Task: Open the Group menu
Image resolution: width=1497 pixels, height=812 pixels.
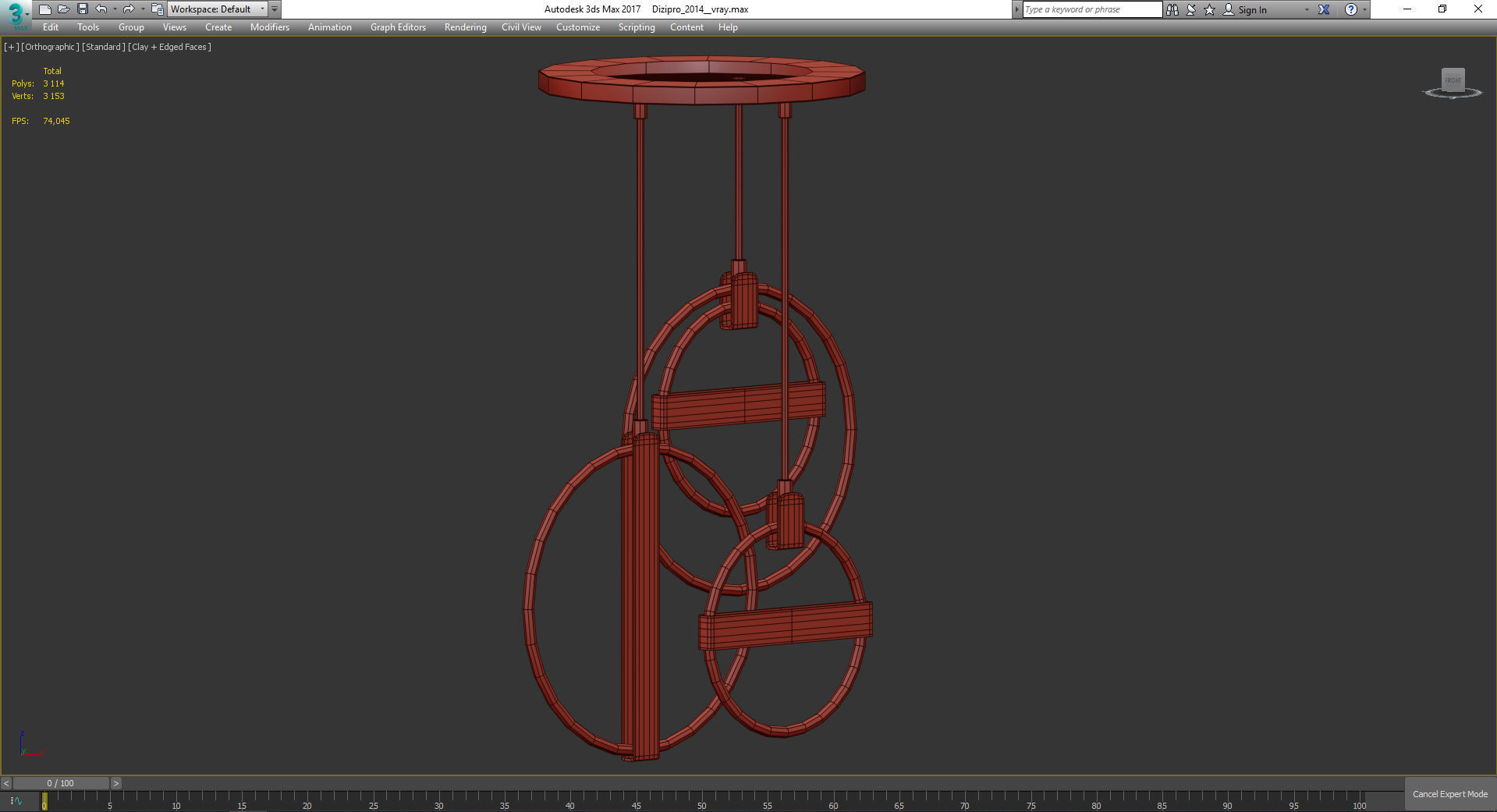Action: tap(131, 27)
